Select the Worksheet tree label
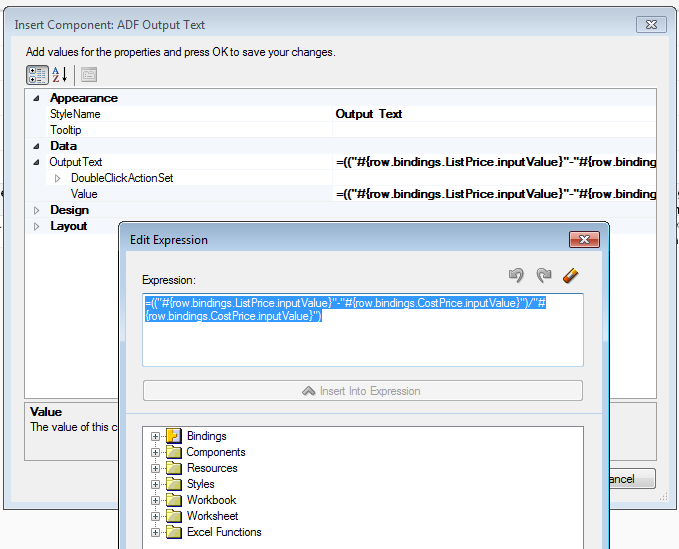 tap(212, 516)
